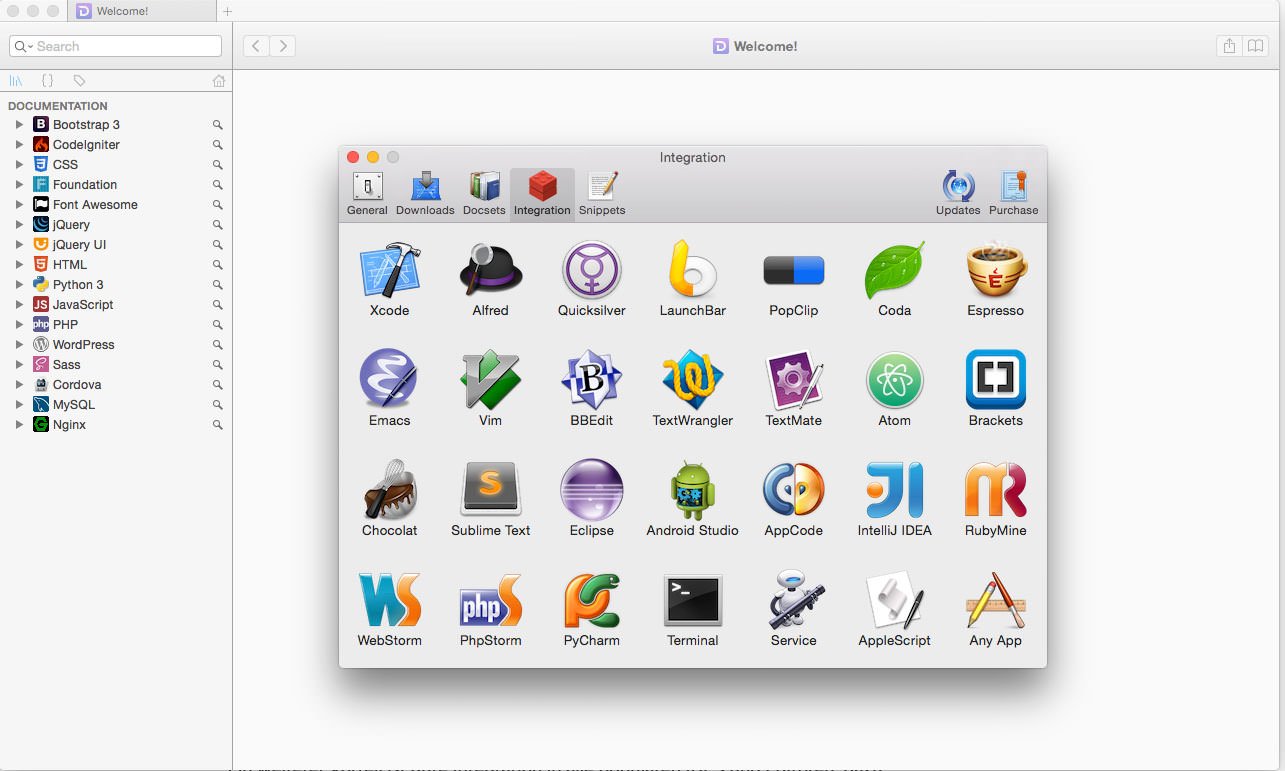This screenshot has width=1285, height=771.
Task: Choose the Sublime Text integration
Action: pos(490,489)
